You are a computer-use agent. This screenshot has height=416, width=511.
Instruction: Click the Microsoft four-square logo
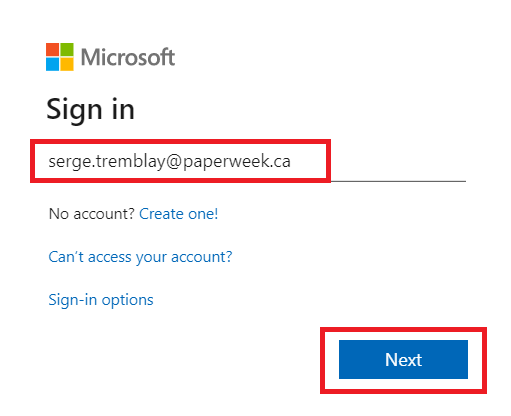60,57
